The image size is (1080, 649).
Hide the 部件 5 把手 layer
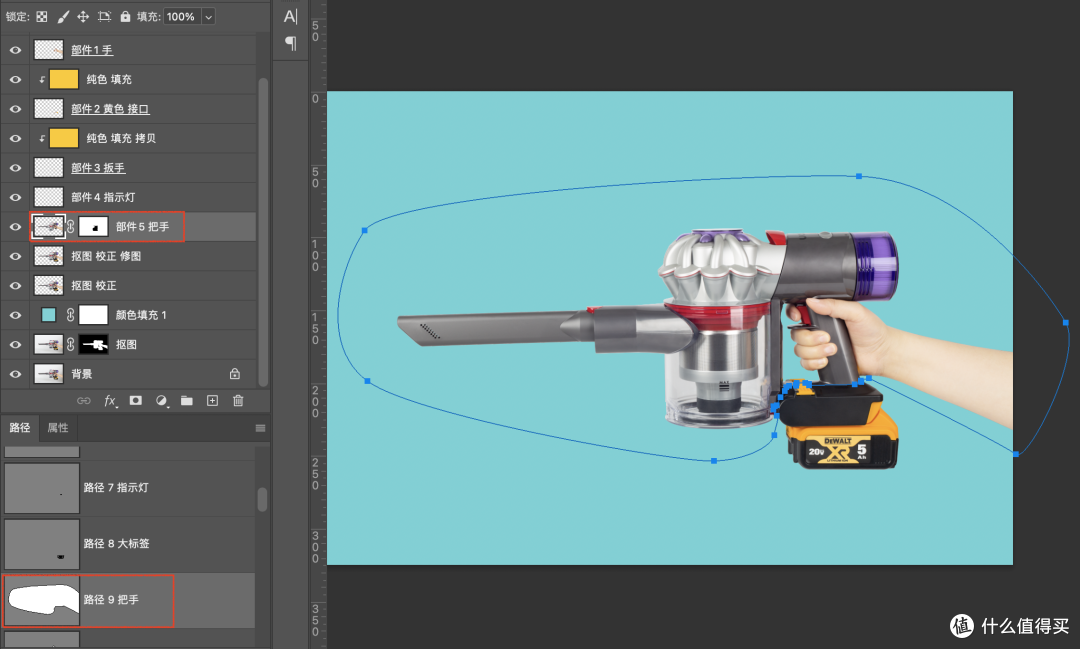15,227
